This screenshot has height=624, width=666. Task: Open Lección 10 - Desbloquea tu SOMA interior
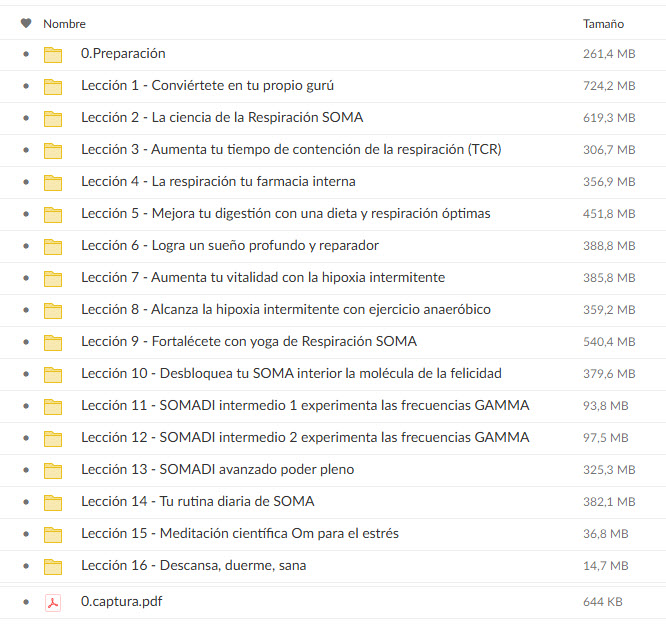click(291, 374)
